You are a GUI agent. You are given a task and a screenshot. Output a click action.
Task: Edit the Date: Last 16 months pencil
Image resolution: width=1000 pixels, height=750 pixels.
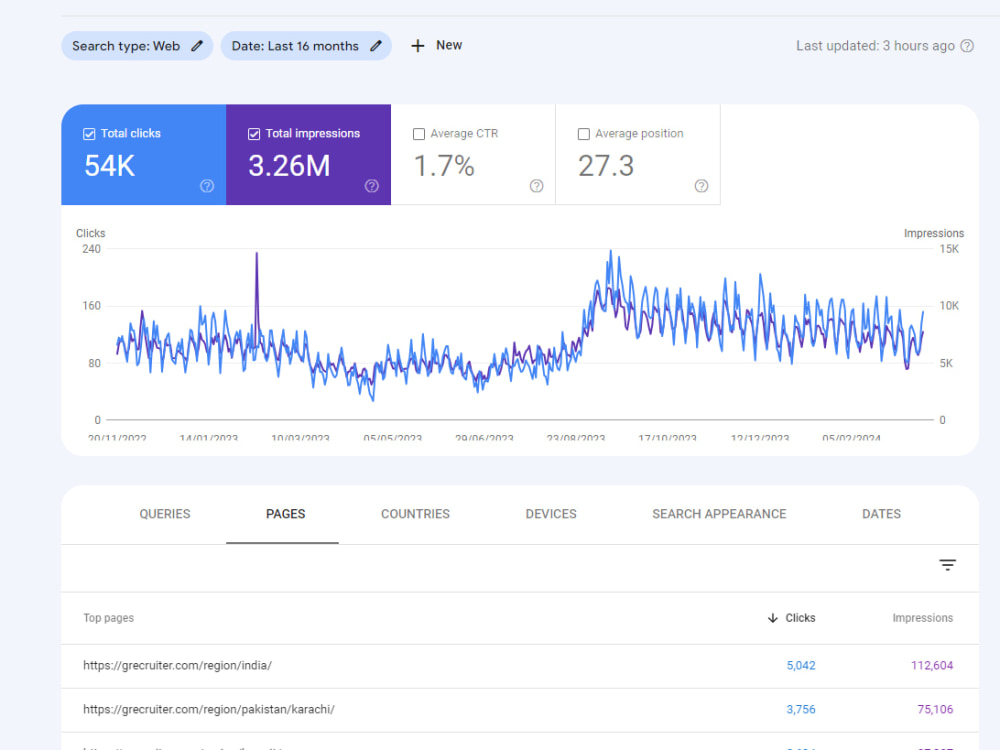[376, 46]
